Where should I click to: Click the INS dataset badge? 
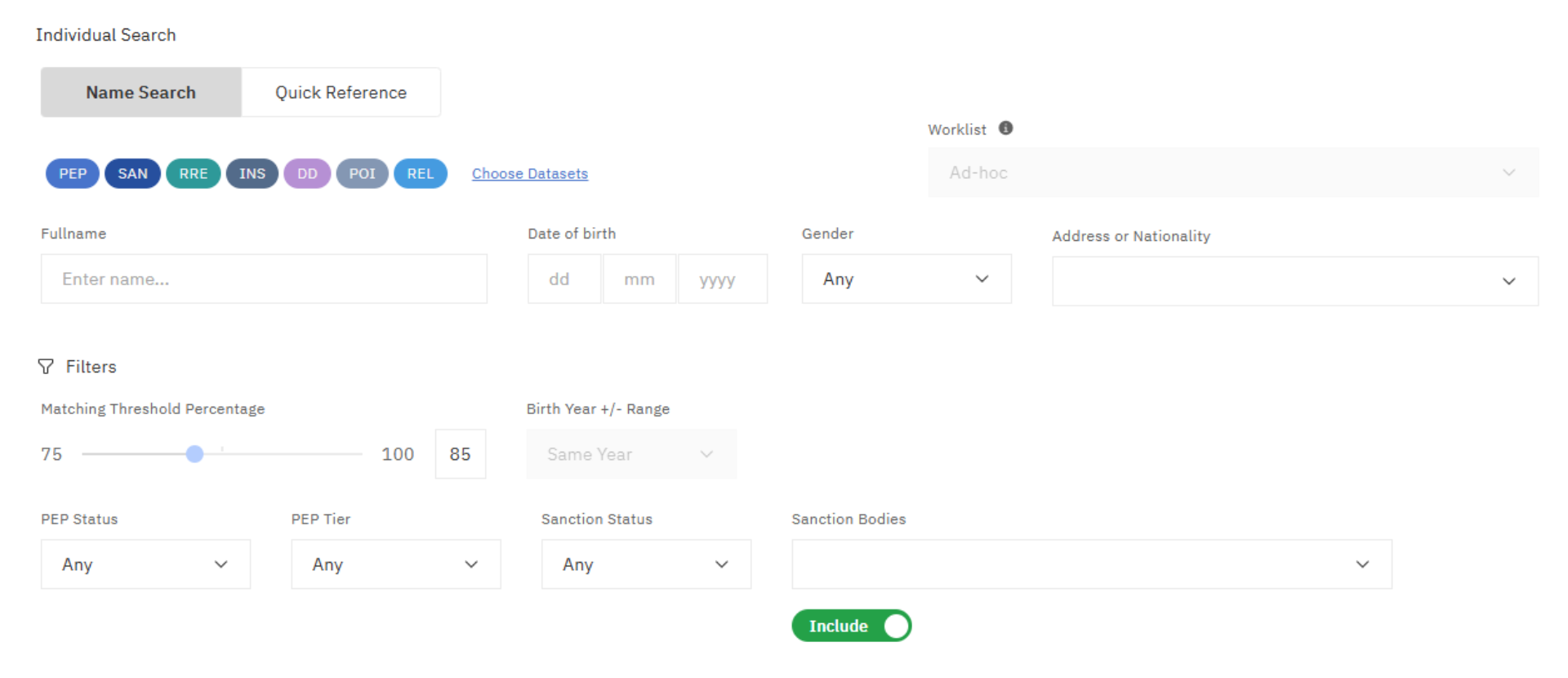252,174
